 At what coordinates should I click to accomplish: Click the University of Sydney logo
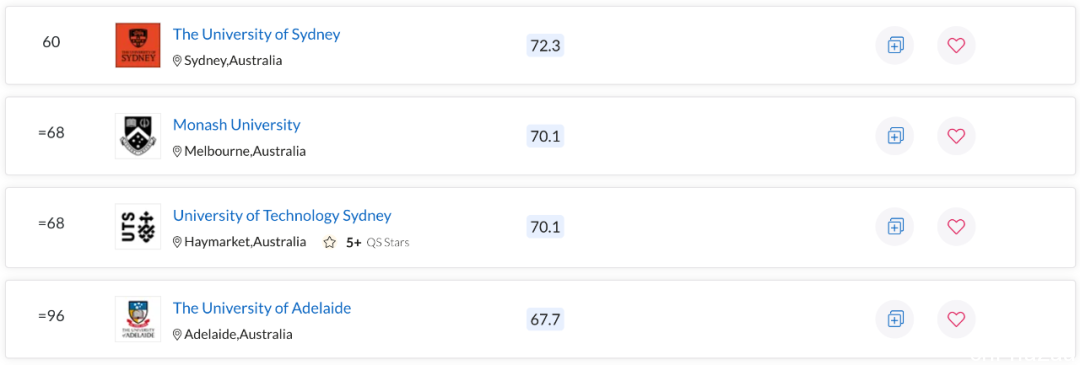click(x=138, y=45)
